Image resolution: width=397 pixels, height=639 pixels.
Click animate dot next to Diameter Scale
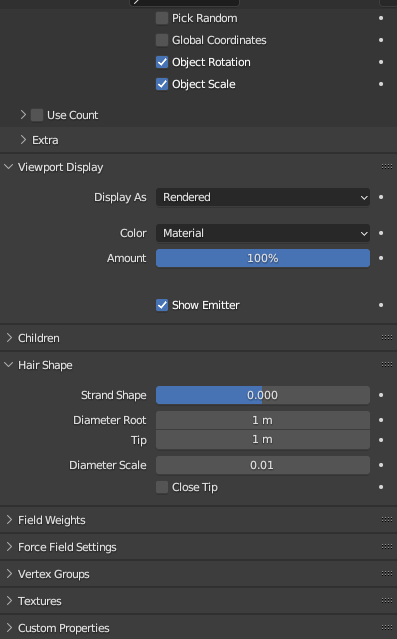point(381,465)
